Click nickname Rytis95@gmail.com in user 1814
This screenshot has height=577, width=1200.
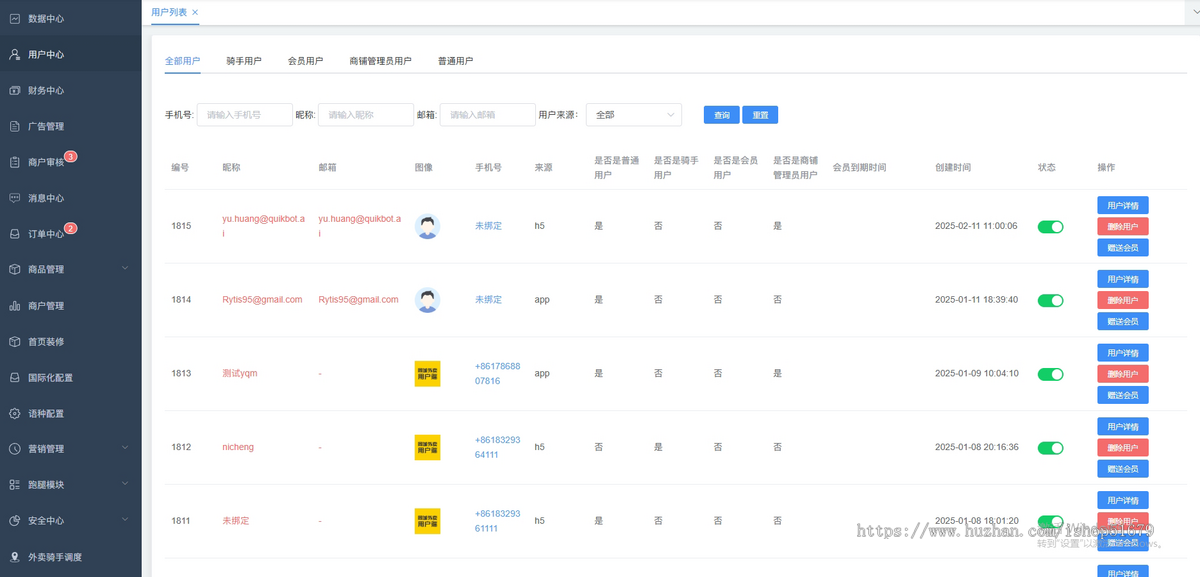coord(262,300)
